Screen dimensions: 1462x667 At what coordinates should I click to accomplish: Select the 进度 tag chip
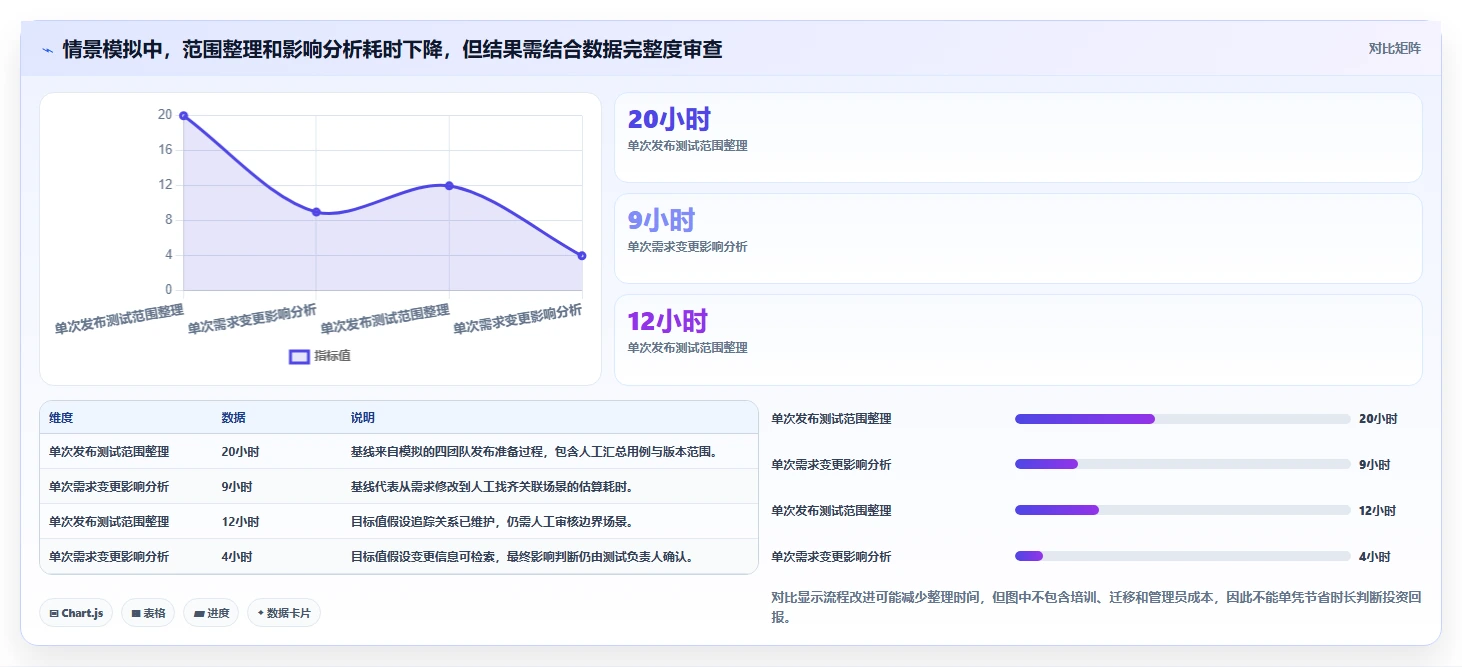coord(211,613)
